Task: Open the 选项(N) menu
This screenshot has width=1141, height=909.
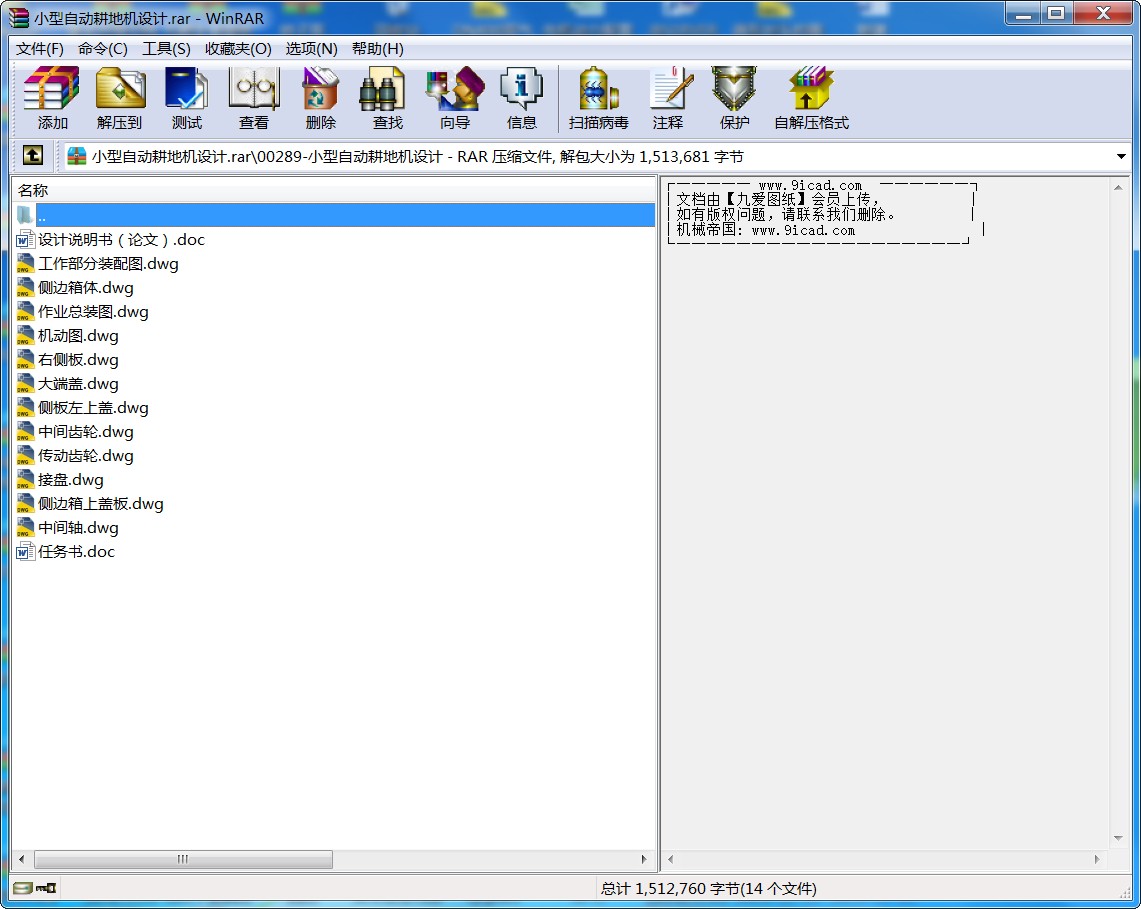Action: [311, 49]
